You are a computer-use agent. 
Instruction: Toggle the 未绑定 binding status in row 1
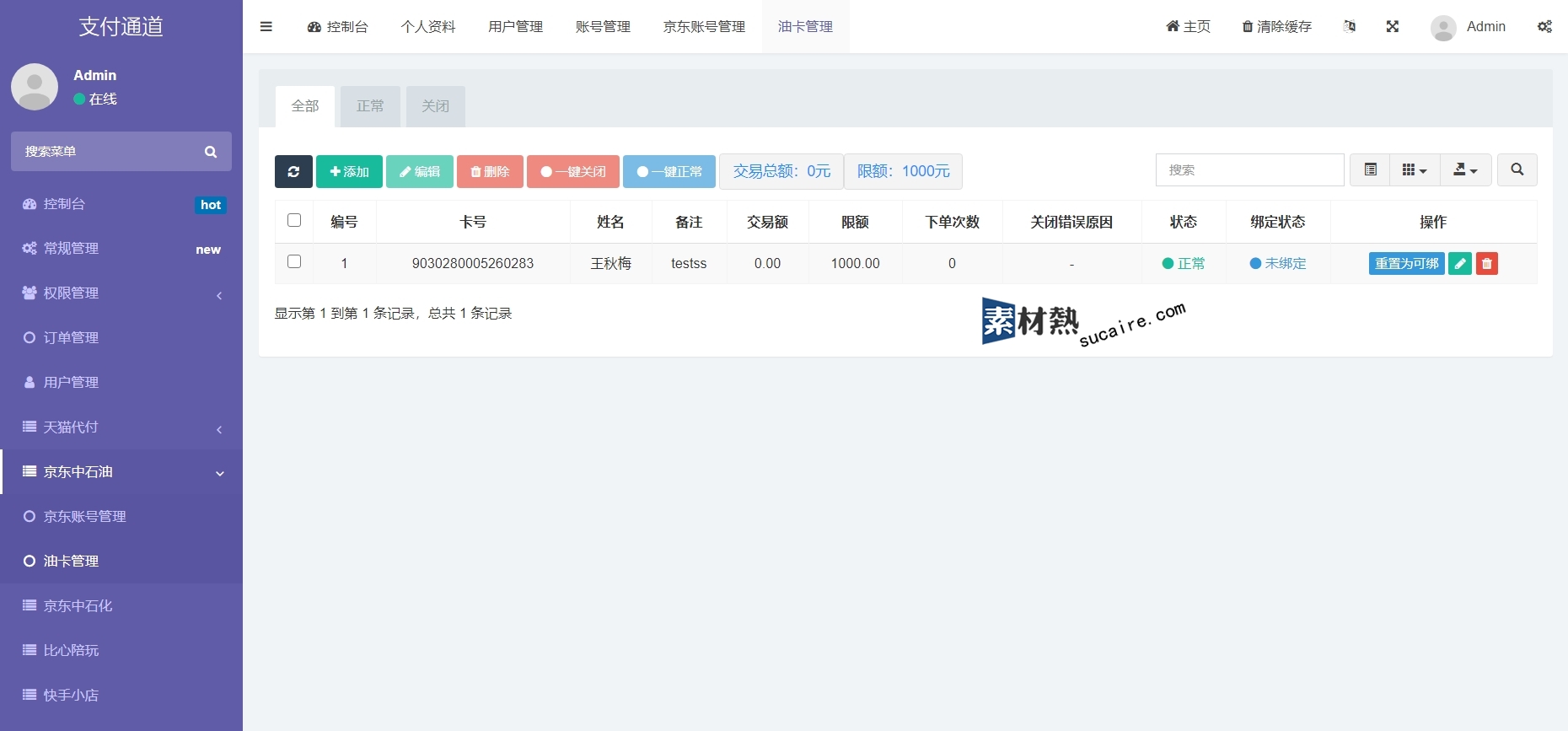[x=1278, y=264]
